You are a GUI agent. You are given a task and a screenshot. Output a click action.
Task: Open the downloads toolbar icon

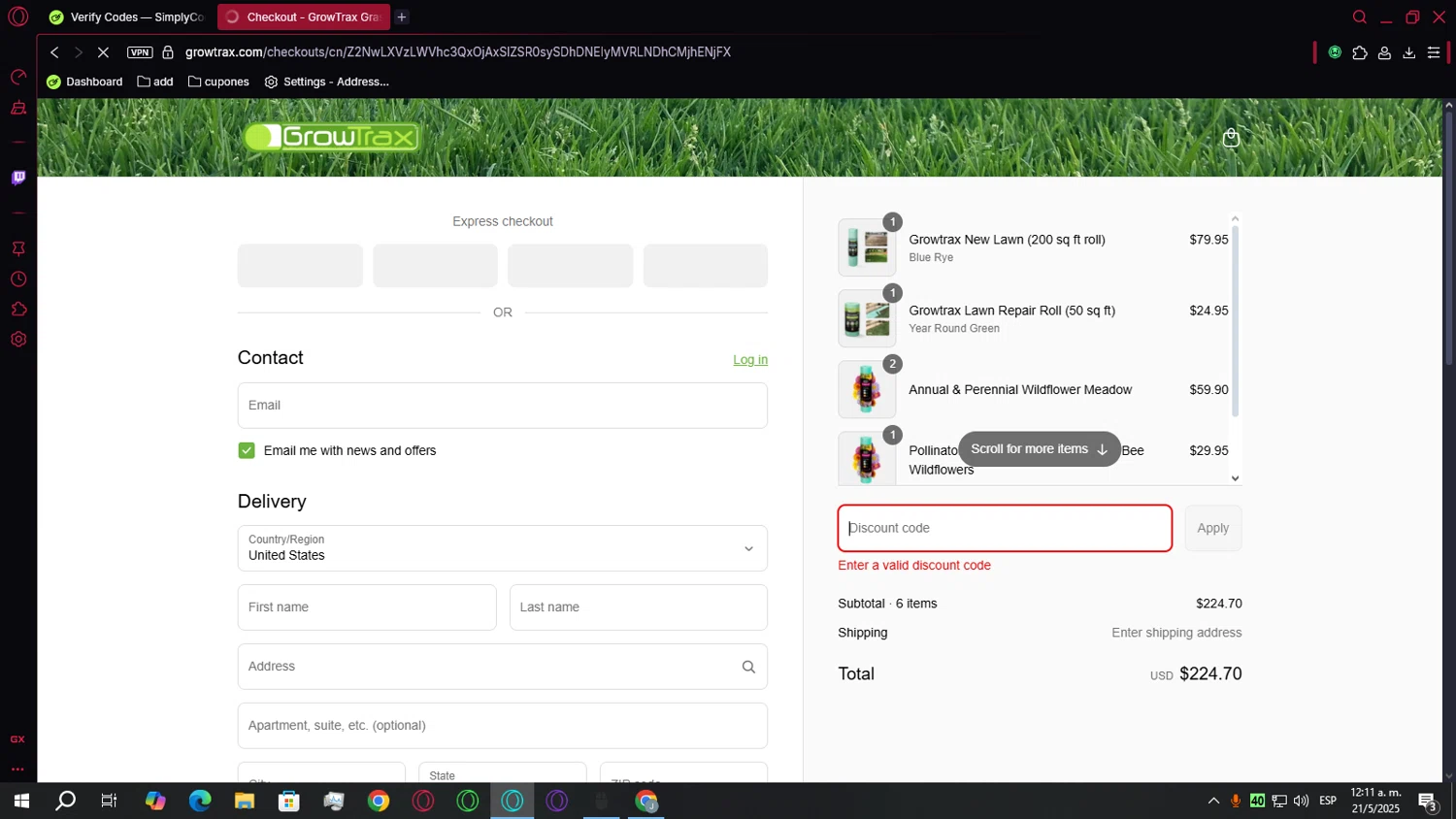coord(1408,52)
